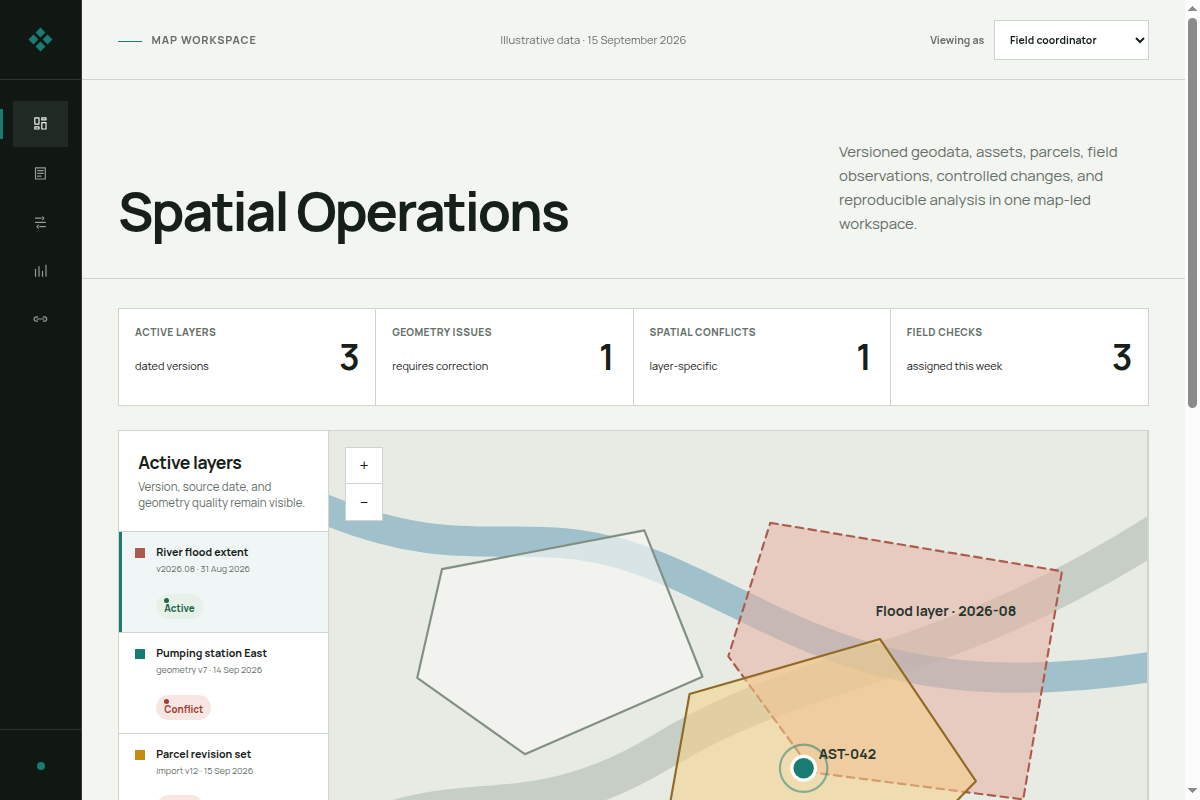Open the link connections sidebar icon
The height and width of the screenshot is (800, 1200).
point(40,319)
